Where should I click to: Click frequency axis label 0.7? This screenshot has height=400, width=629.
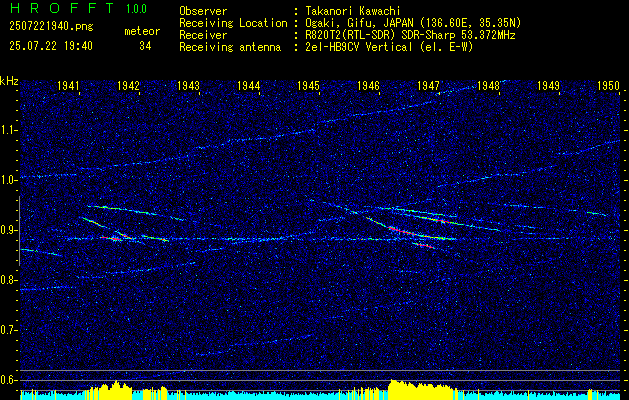[x=8, y=330]
